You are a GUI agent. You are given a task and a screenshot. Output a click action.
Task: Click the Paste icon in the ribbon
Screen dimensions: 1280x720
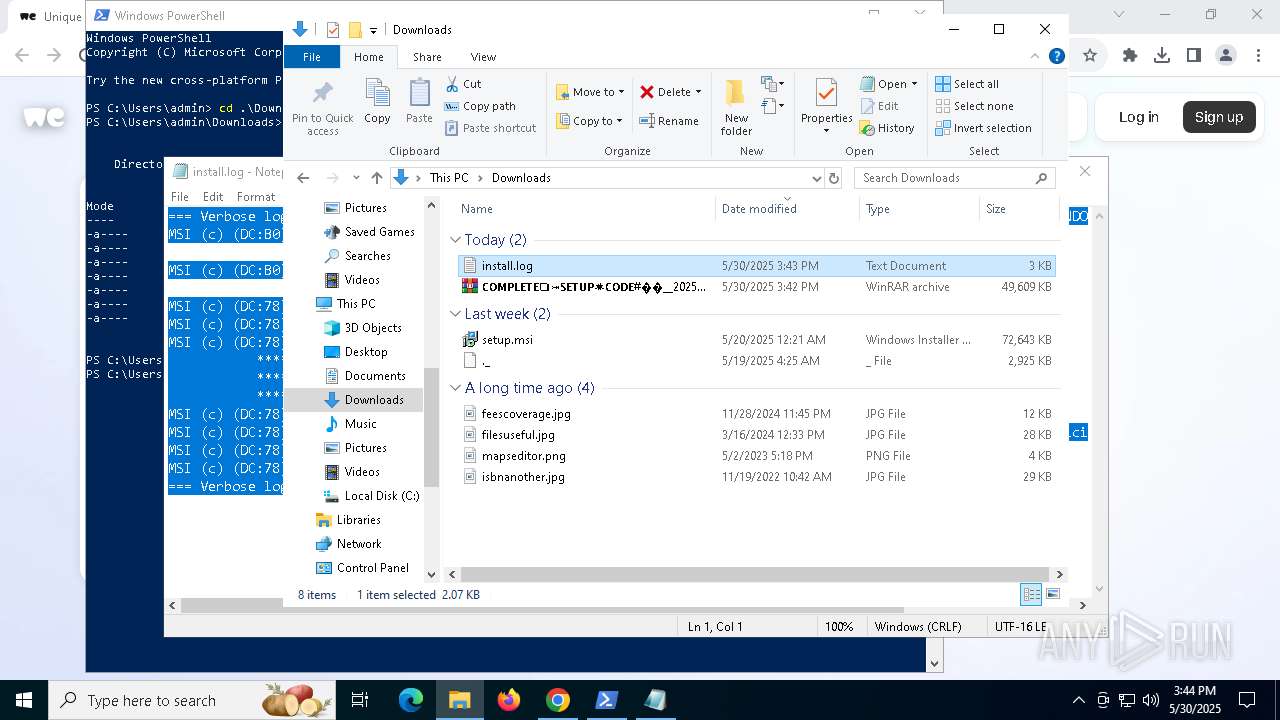(x=419, y=101)
